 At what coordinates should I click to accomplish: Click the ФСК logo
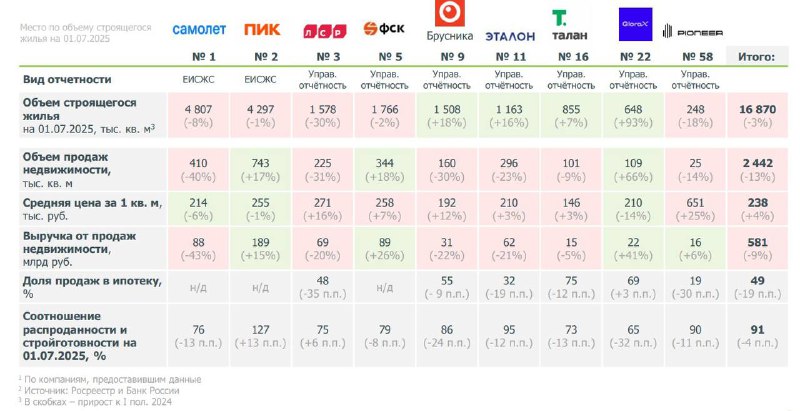[x=384, y=29]
